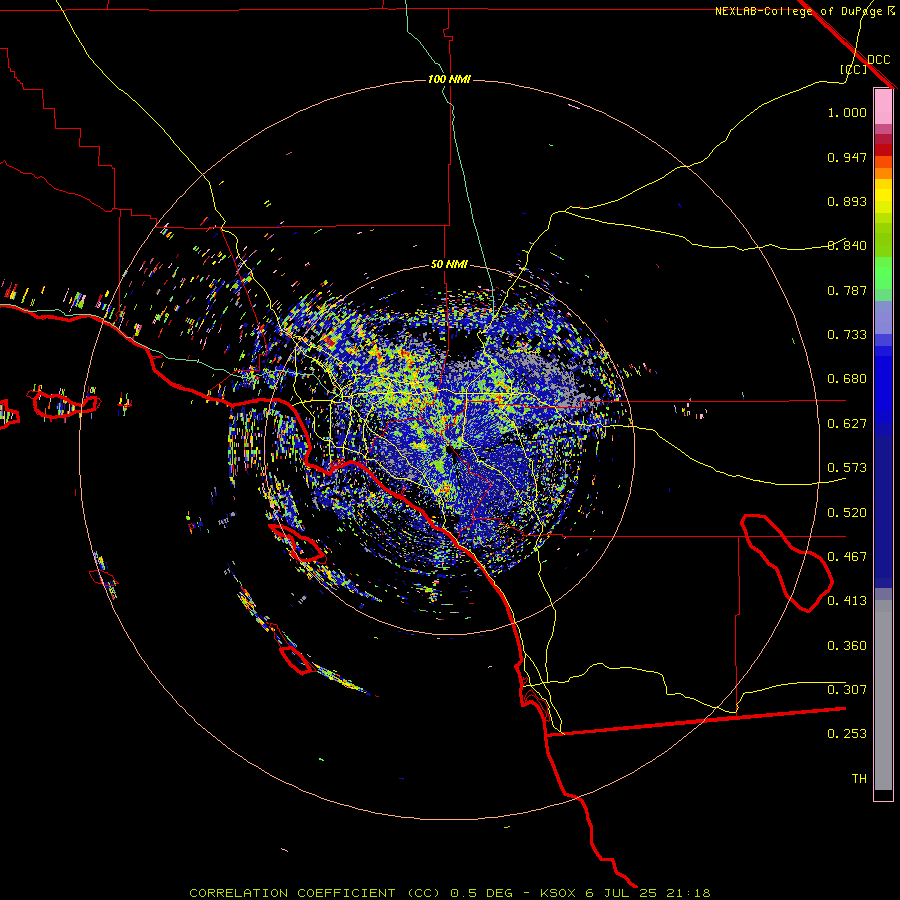Select the periwinkle light-blue color bar segment

tap(883, 317)
